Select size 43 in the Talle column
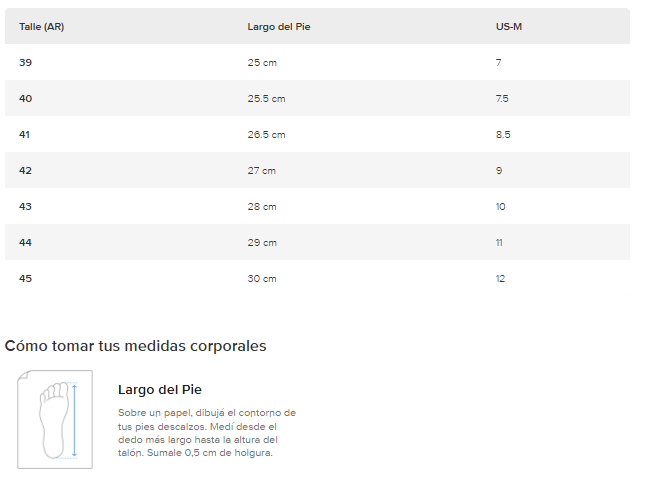Image resolution: width=653 pixels, height=478 pixels. pyautogui.click(x=25, y=206)
